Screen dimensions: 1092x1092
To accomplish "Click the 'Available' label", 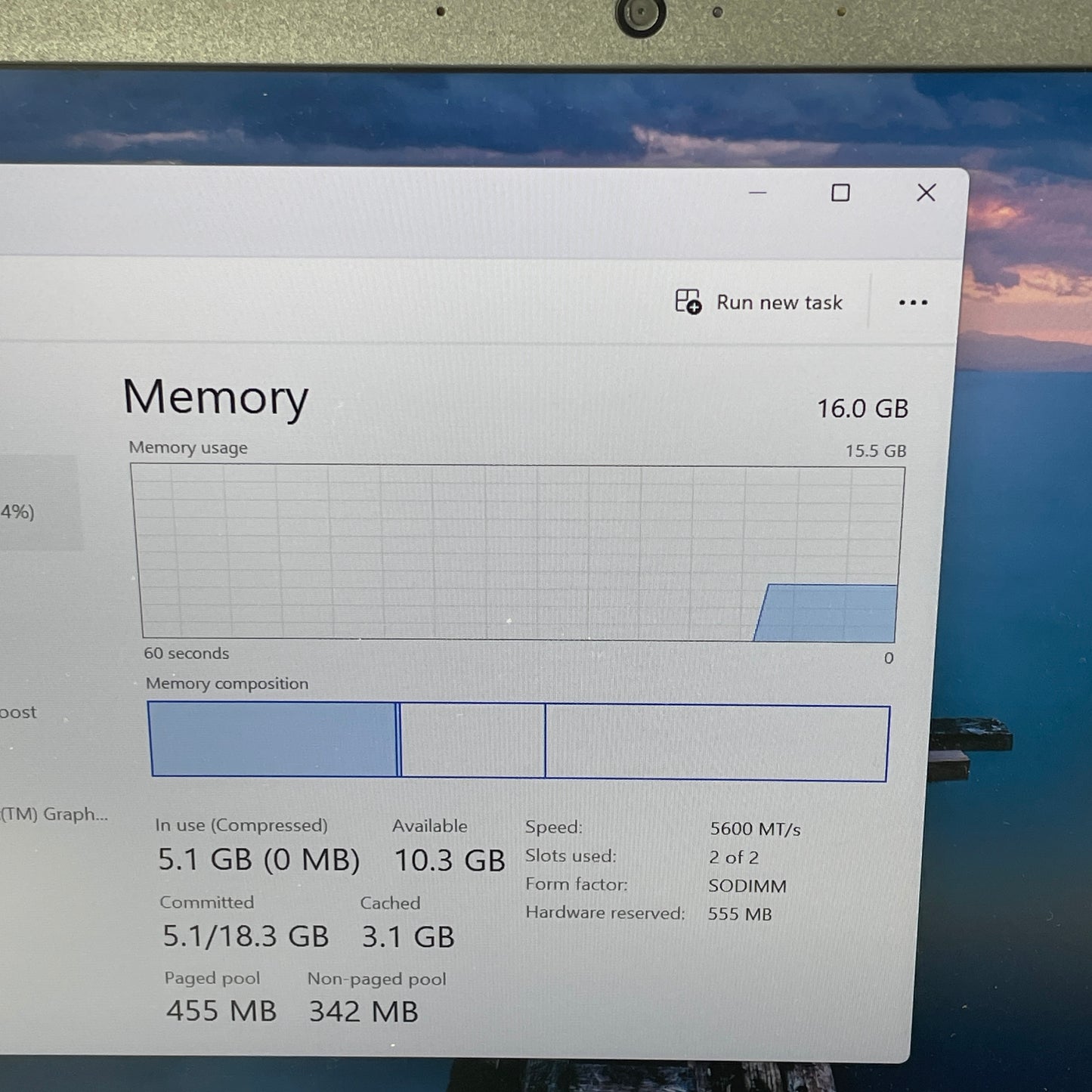I will pyautogui.click(x=429, y=826).
